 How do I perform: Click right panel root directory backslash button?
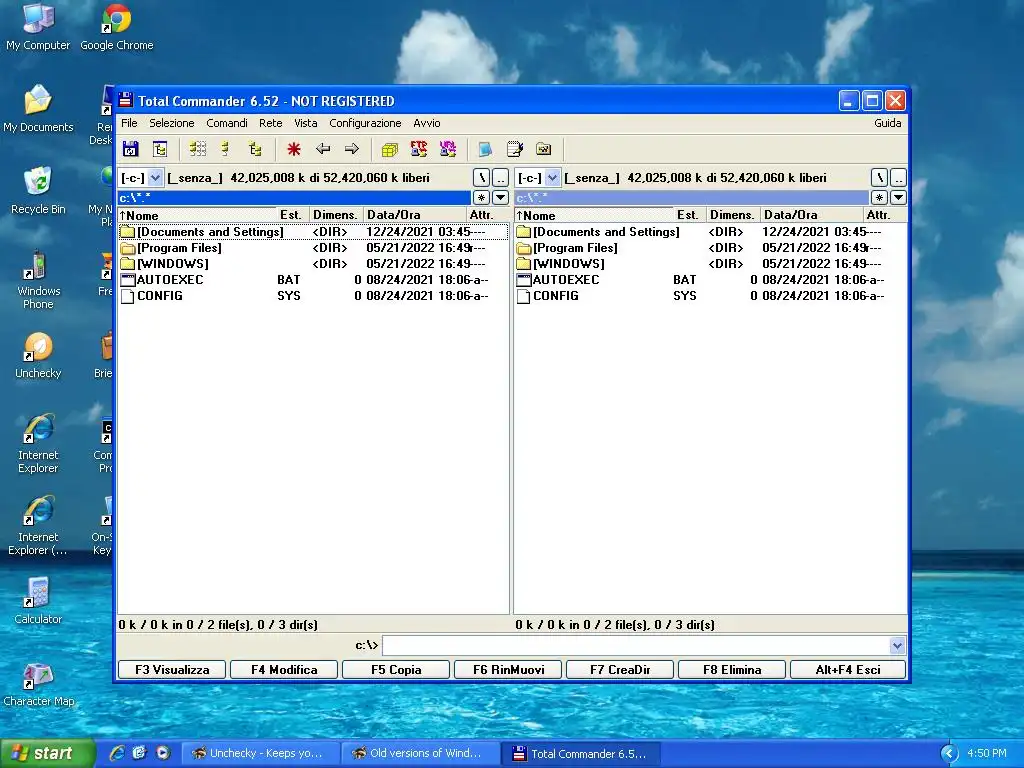click(x=880, y=178)
